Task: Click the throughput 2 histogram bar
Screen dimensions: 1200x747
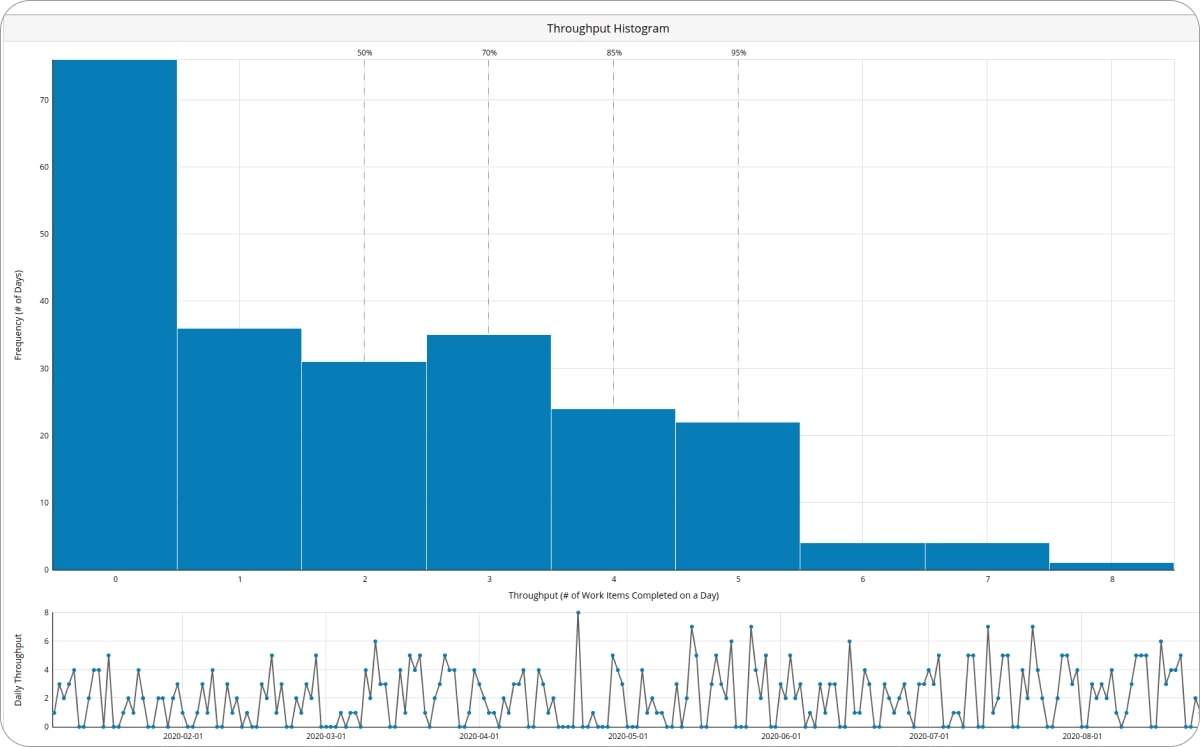Action: pos(364,465)
